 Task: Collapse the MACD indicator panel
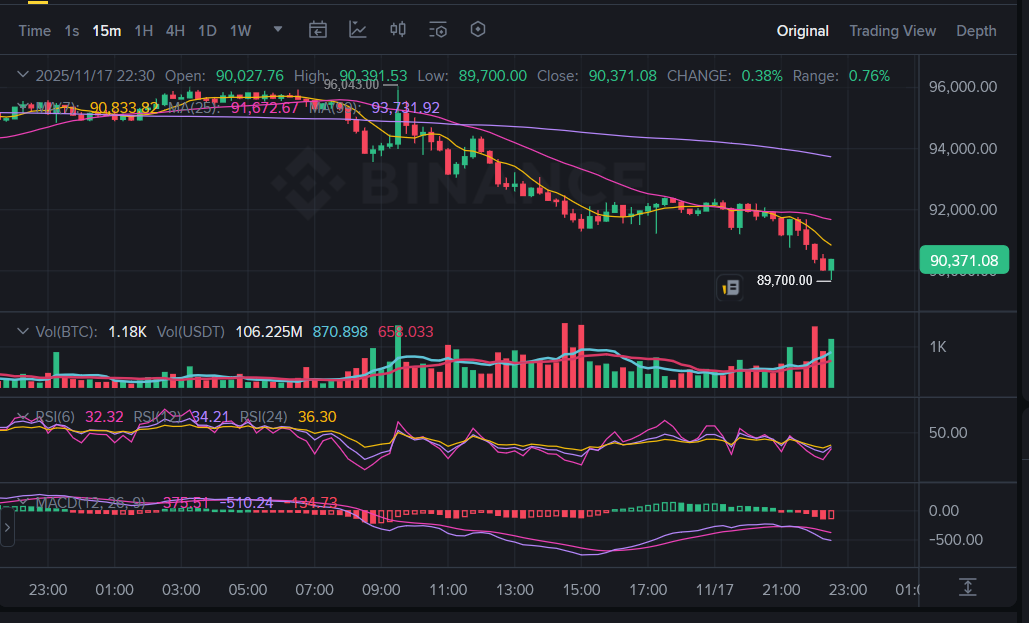(x=22, y=503)
